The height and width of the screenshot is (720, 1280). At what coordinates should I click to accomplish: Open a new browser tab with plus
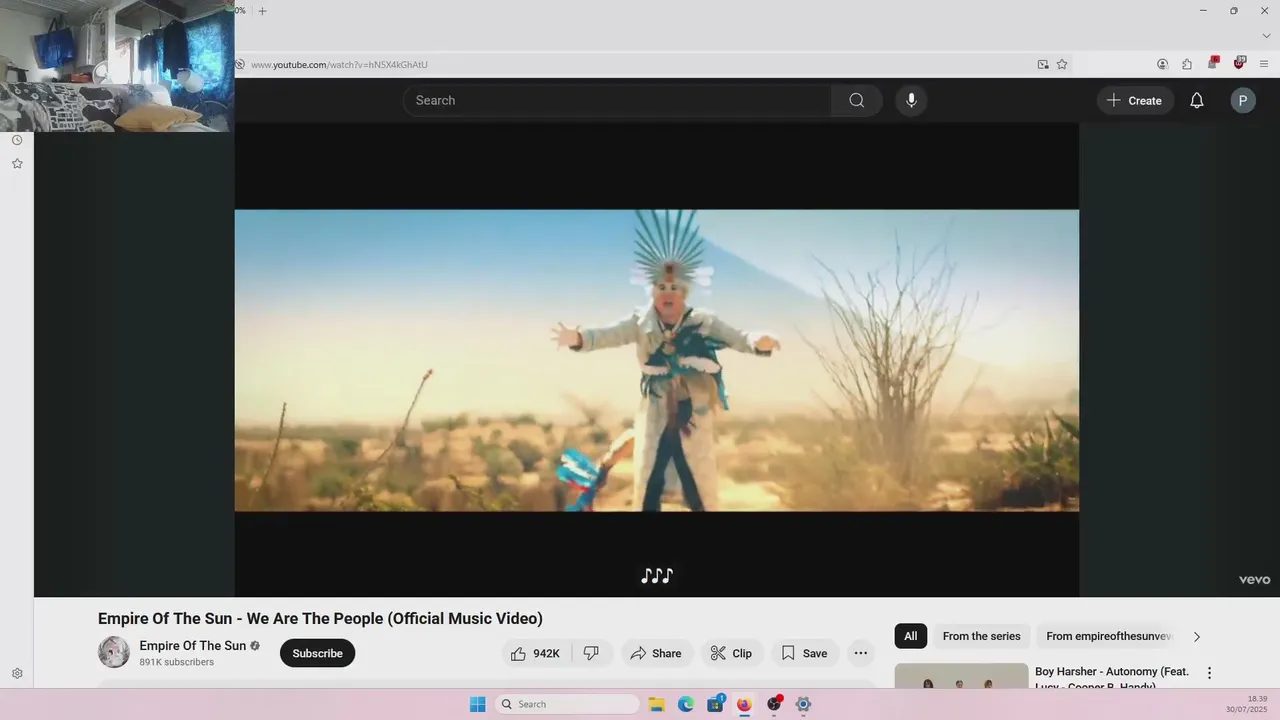(x=262, y=11)
